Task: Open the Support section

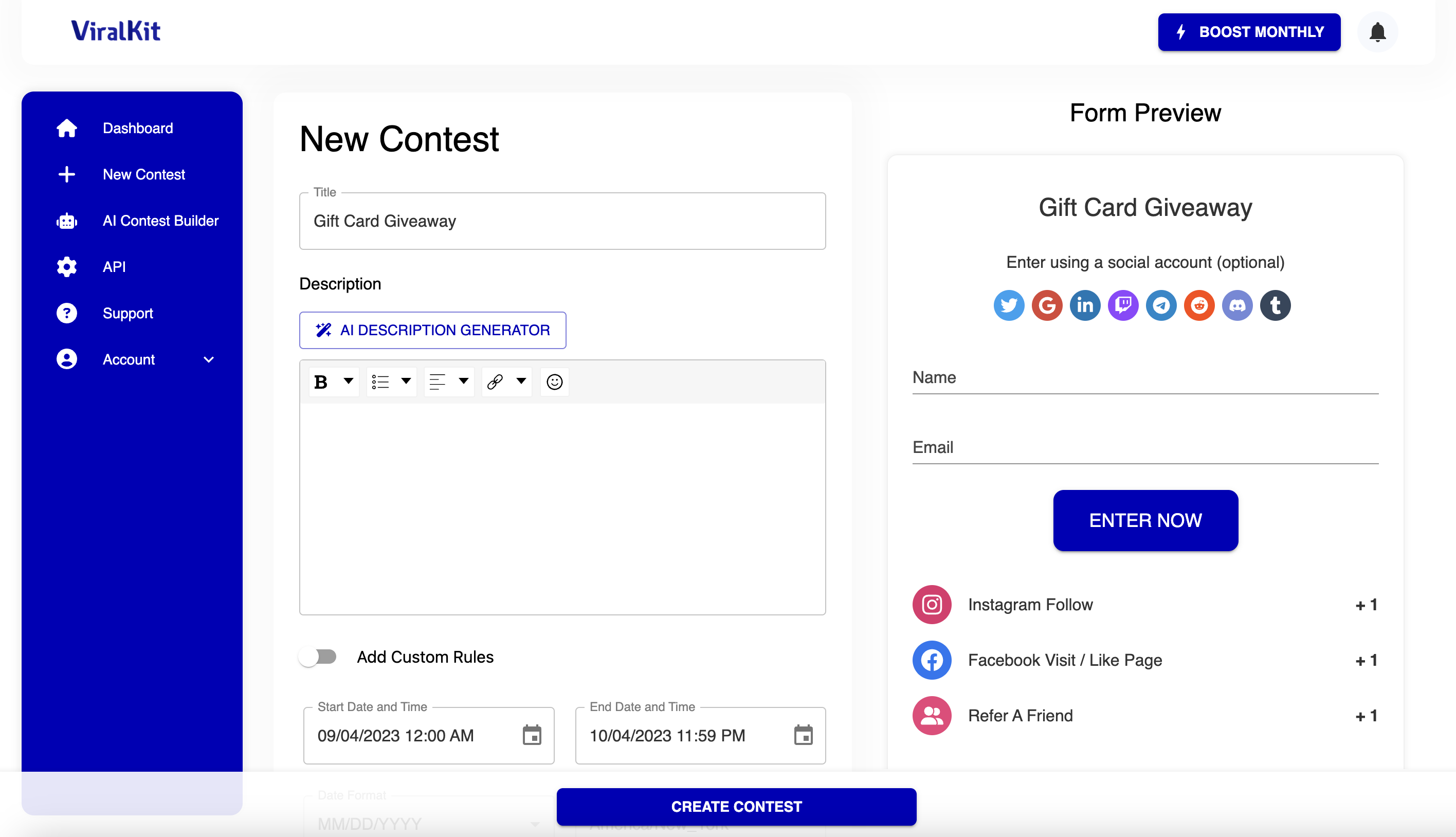Action: pos(128,313)
